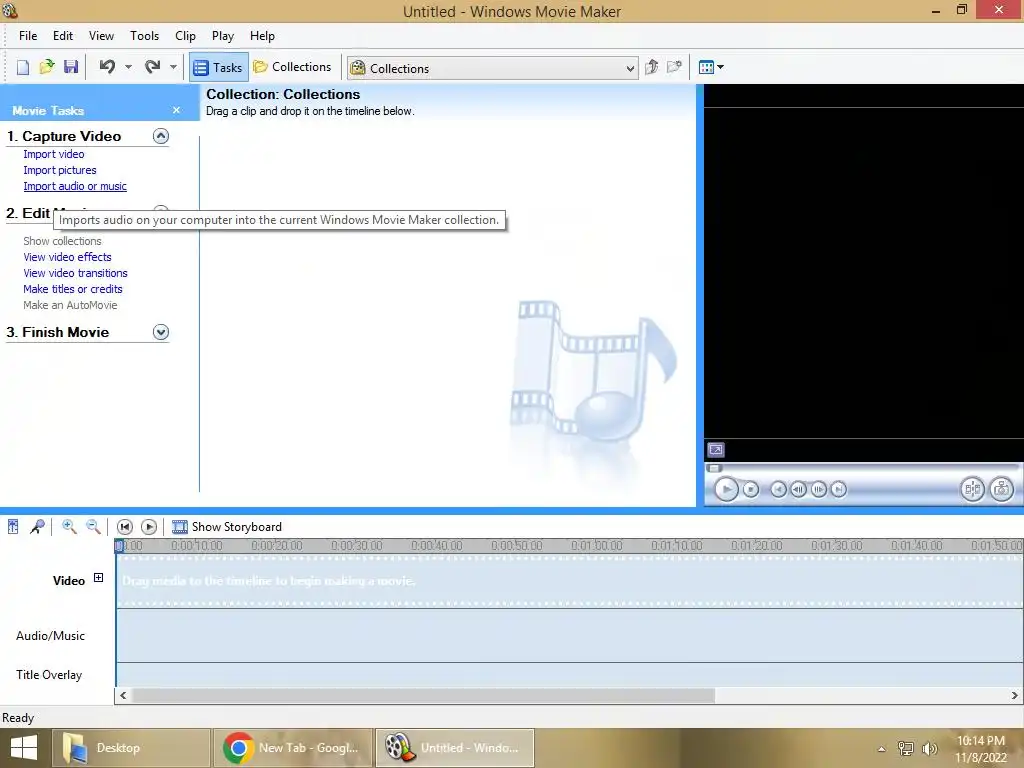Viewport: 1024px width, 768px height.
Task: Click Make titles or credits link
Action: coord(73,289)
